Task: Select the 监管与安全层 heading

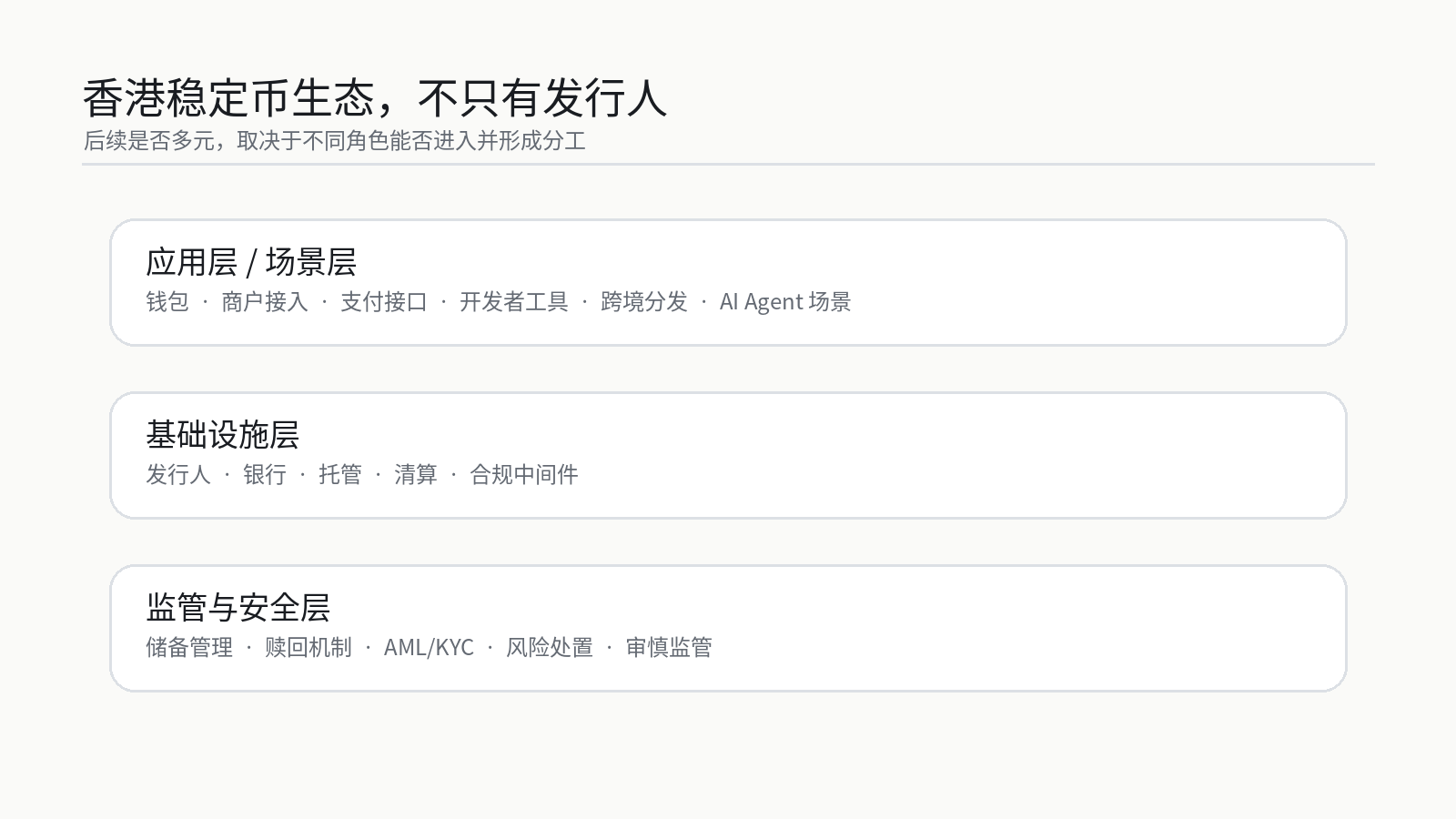Action: tap(238, 608)
